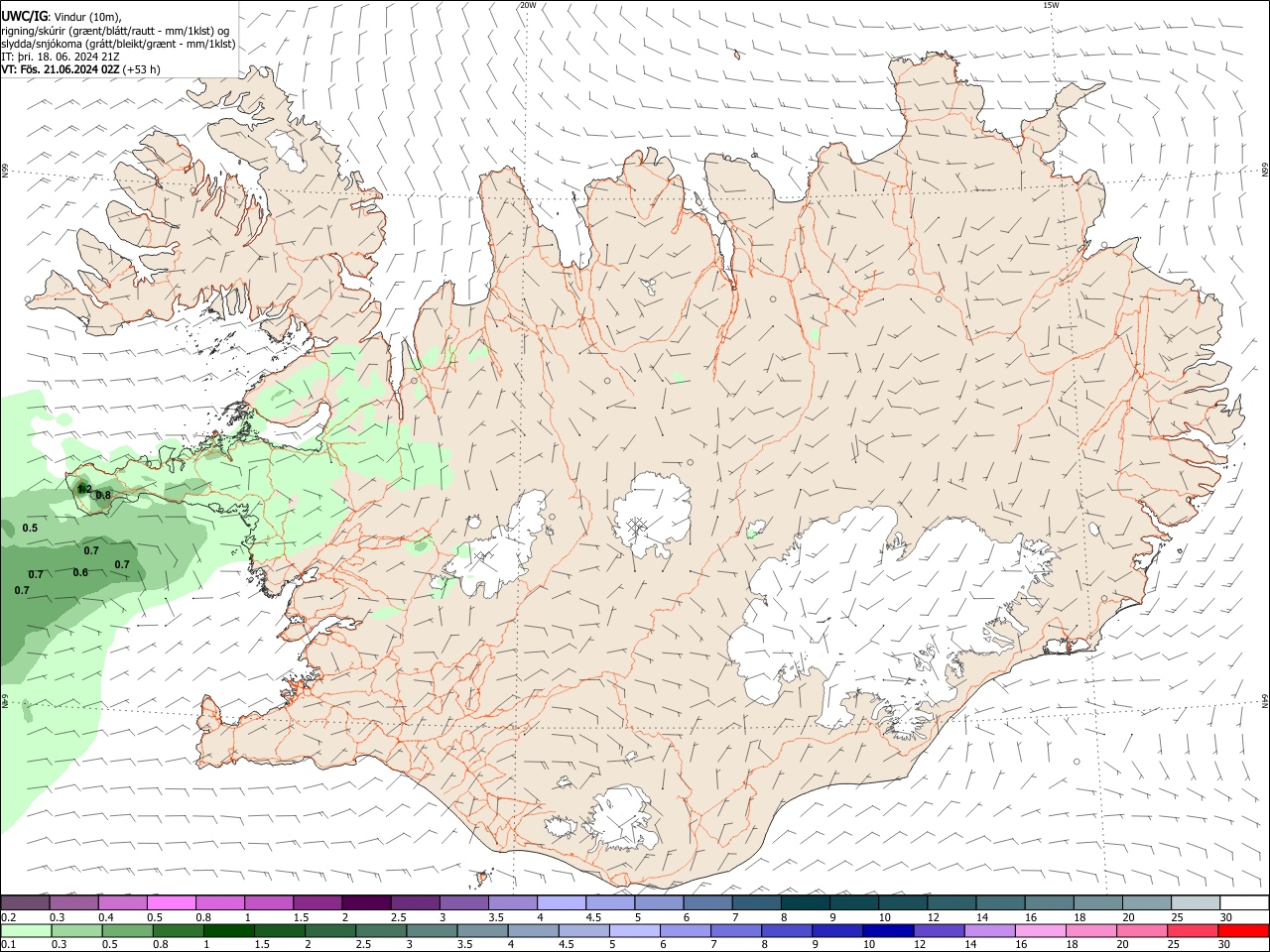
Task: Click the darkest purple upper swatch at 2
Action: point(366,902)
